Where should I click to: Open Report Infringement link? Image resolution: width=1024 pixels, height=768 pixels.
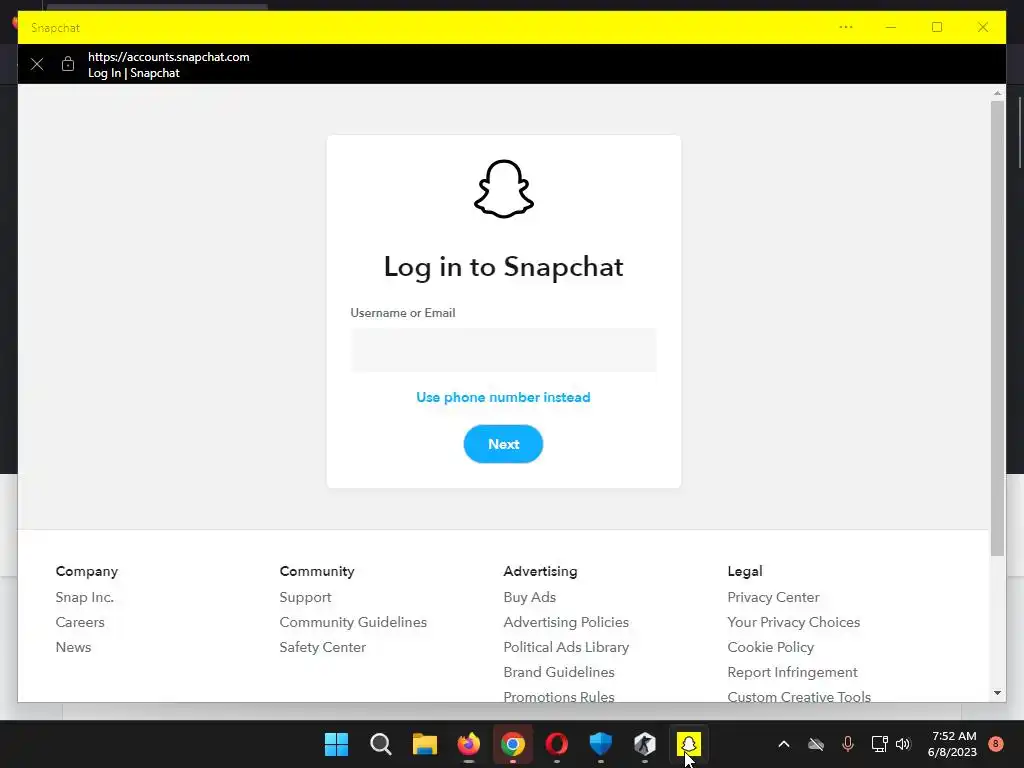coord(792,672)
